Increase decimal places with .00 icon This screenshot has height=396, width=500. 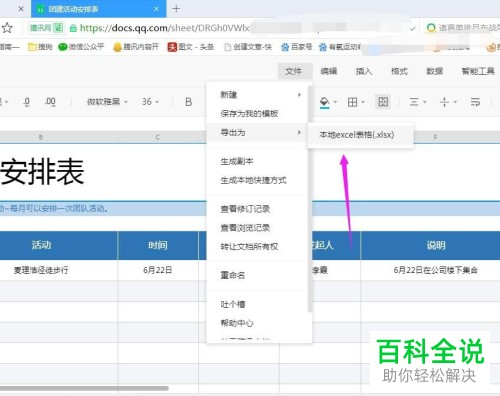50,102
